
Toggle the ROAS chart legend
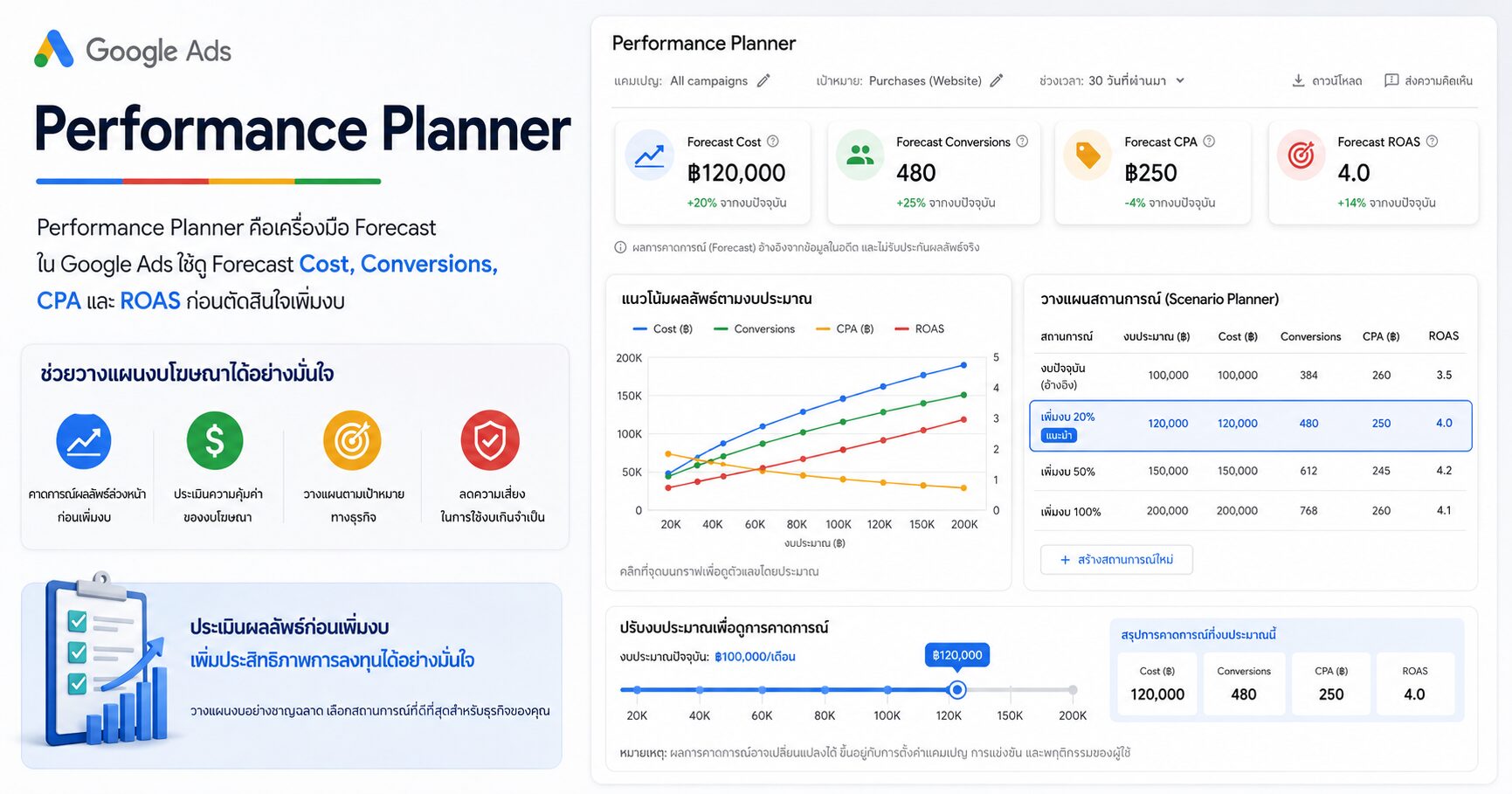(x=920, y=329)
